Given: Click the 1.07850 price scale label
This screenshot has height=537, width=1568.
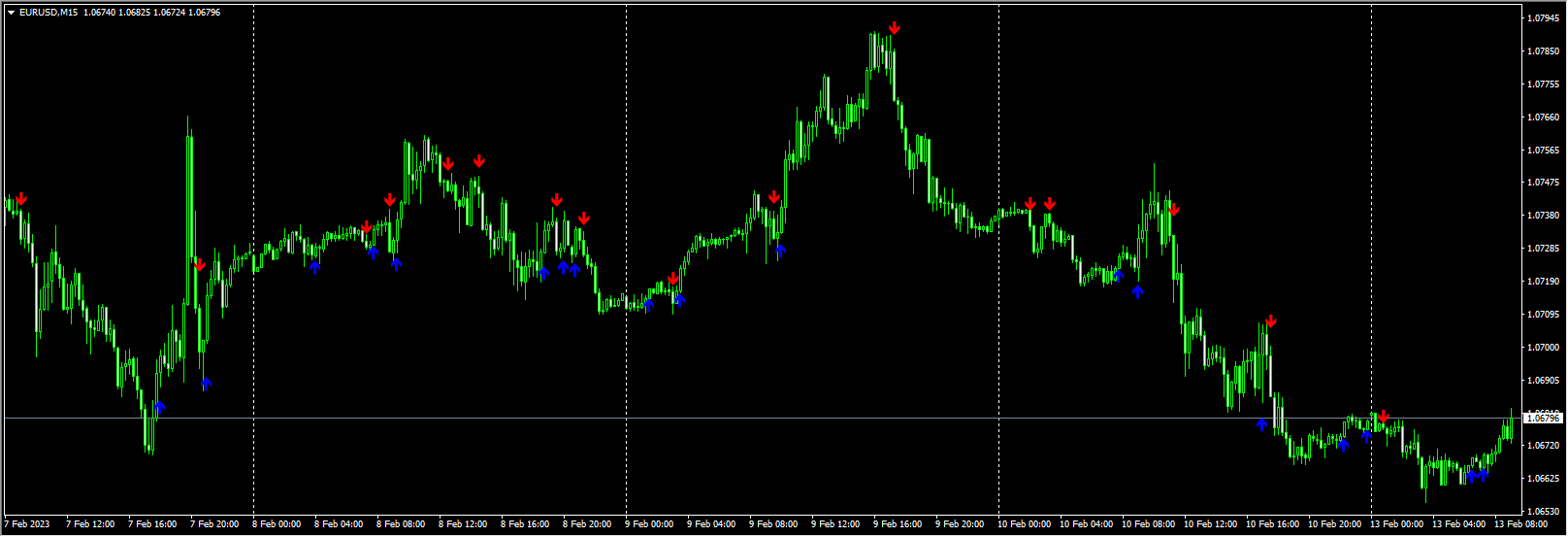Looking at the screenshot, I should pos(1543,51).
